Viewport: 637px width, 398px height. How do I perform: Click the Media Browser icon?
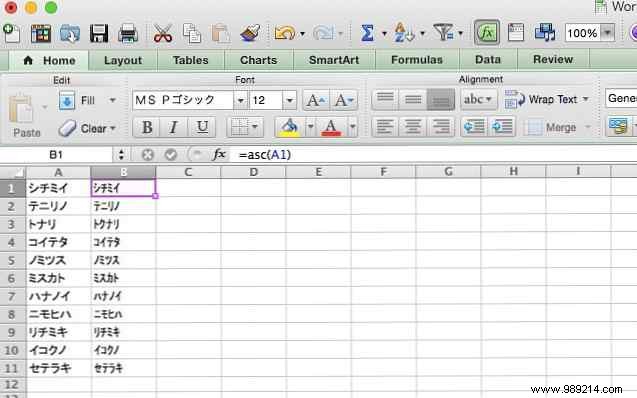point(545,32)
